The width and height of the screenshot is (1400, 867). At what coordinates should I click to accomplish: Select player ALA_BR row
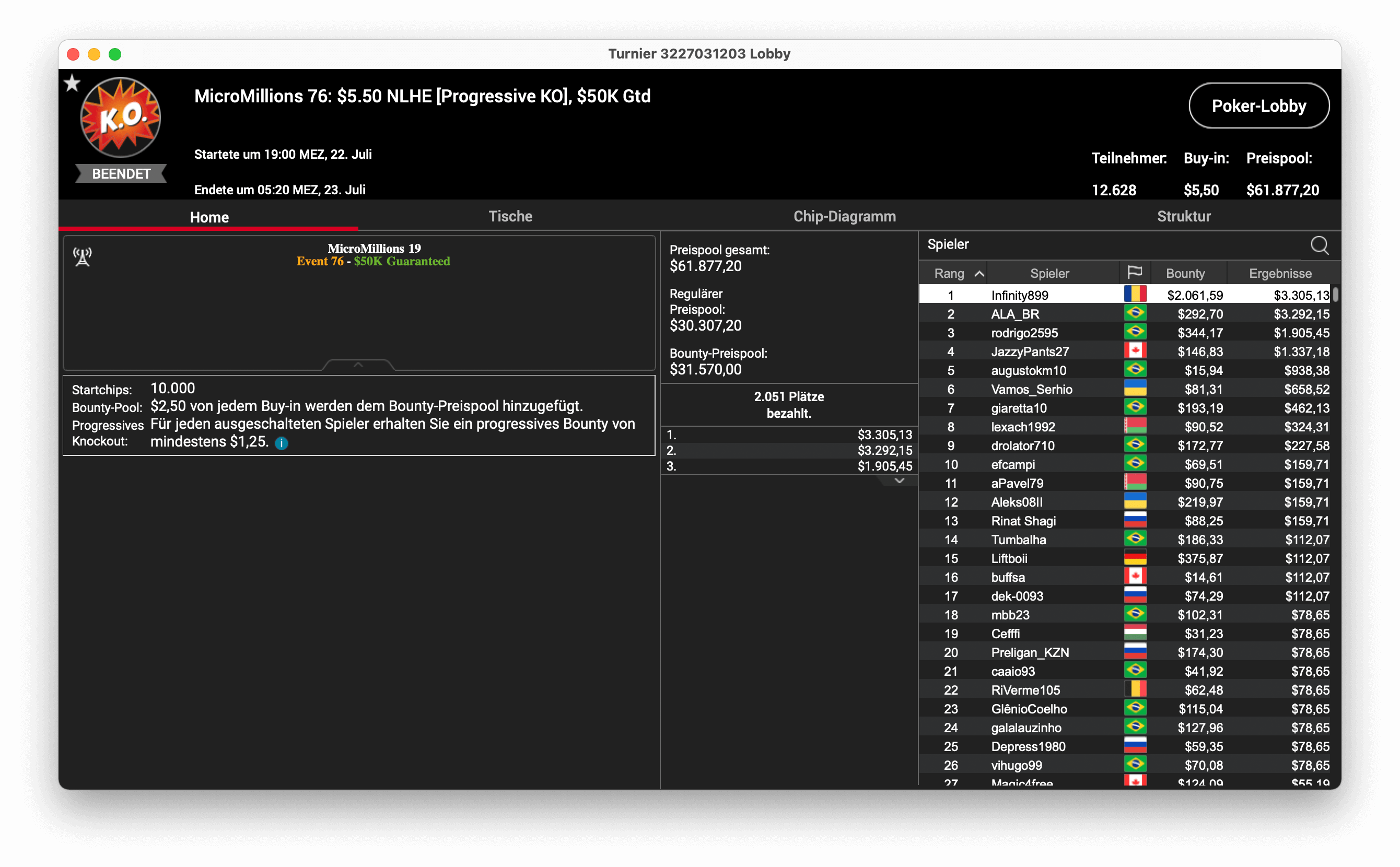pos(1014,314)
